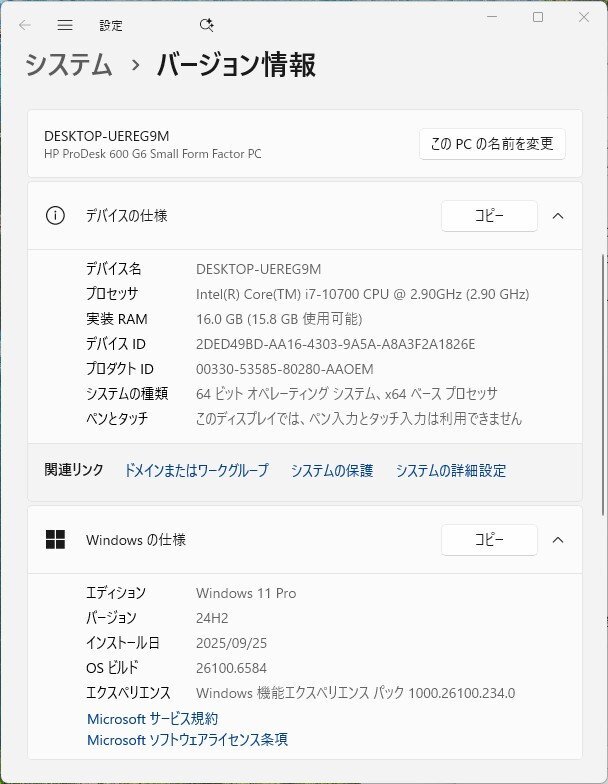608x784 pixels.
Task: Click the OS ビルド row label
Action: click(x=112, y=668)
